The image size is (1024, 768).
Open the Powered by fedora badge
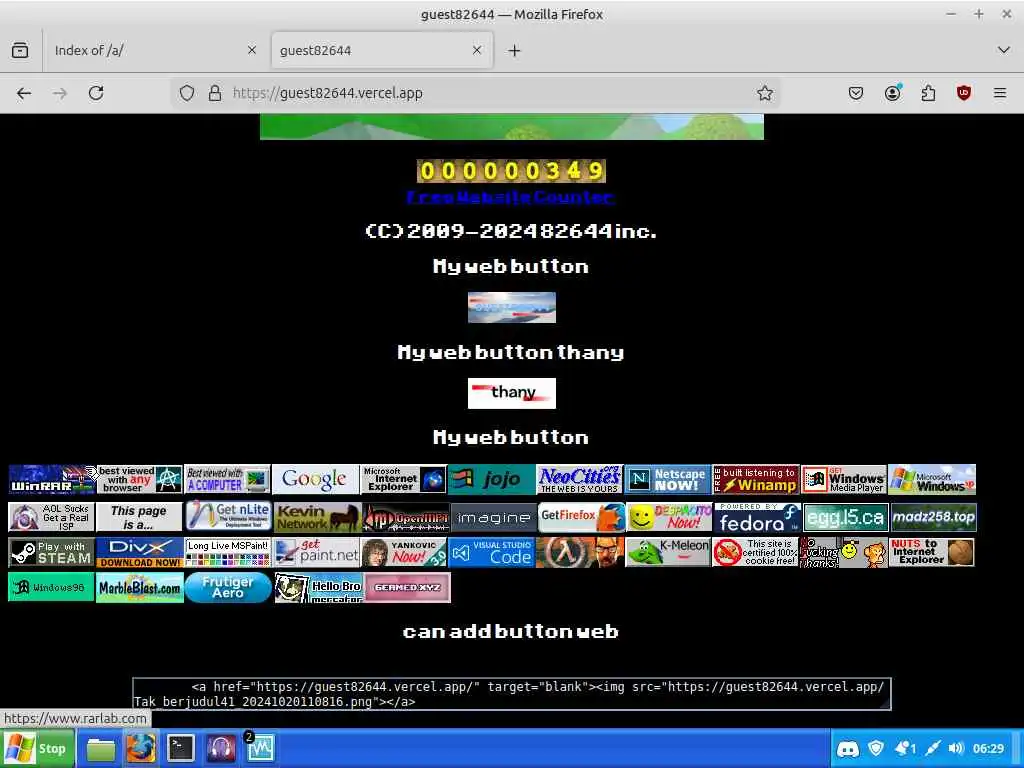(x=756, y=517)
